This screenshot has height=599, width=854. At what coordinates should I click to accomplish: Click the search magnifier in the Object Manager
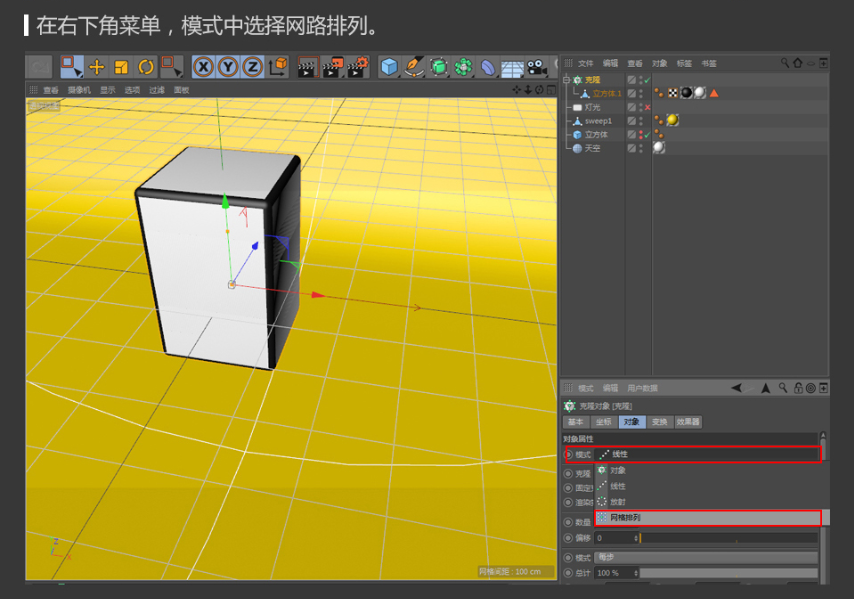[785, 63]
